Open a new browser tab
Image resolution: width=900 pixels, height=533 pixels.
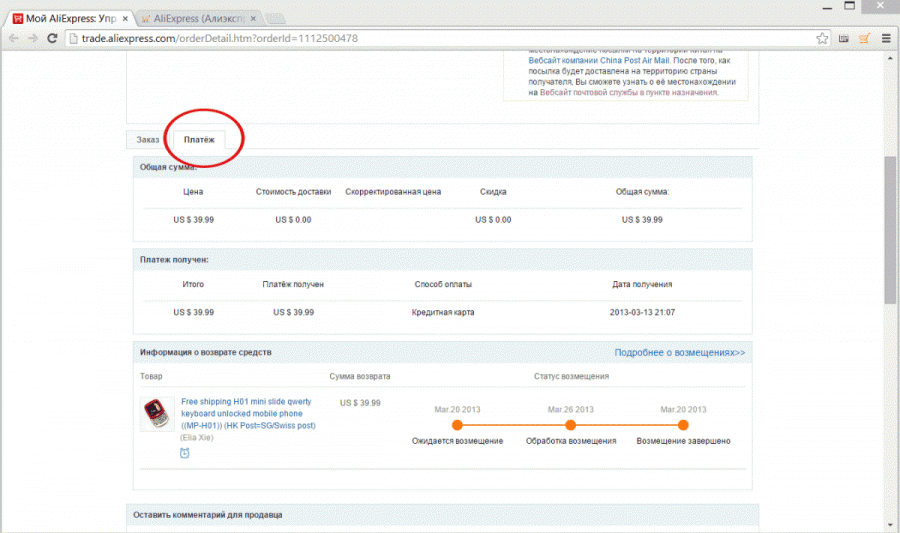click(276, 18)
